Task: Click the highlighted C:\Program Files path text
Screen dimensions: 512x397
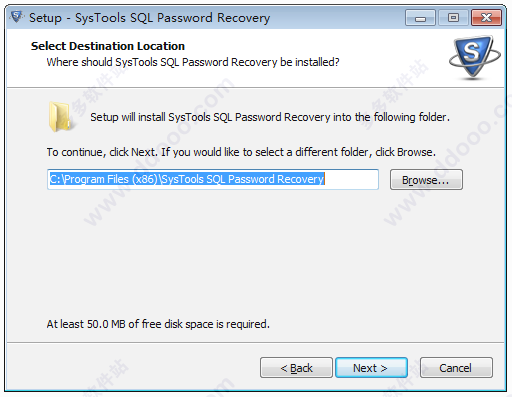Action: click(187, 179)
